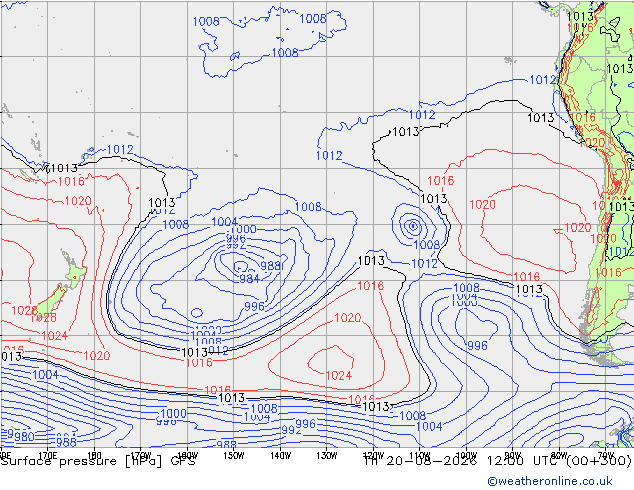This screenshot has height=490, width=634.
Task: Click the '12:00 UTC (00+300)' forecast time text
Action: coord(559,461)
